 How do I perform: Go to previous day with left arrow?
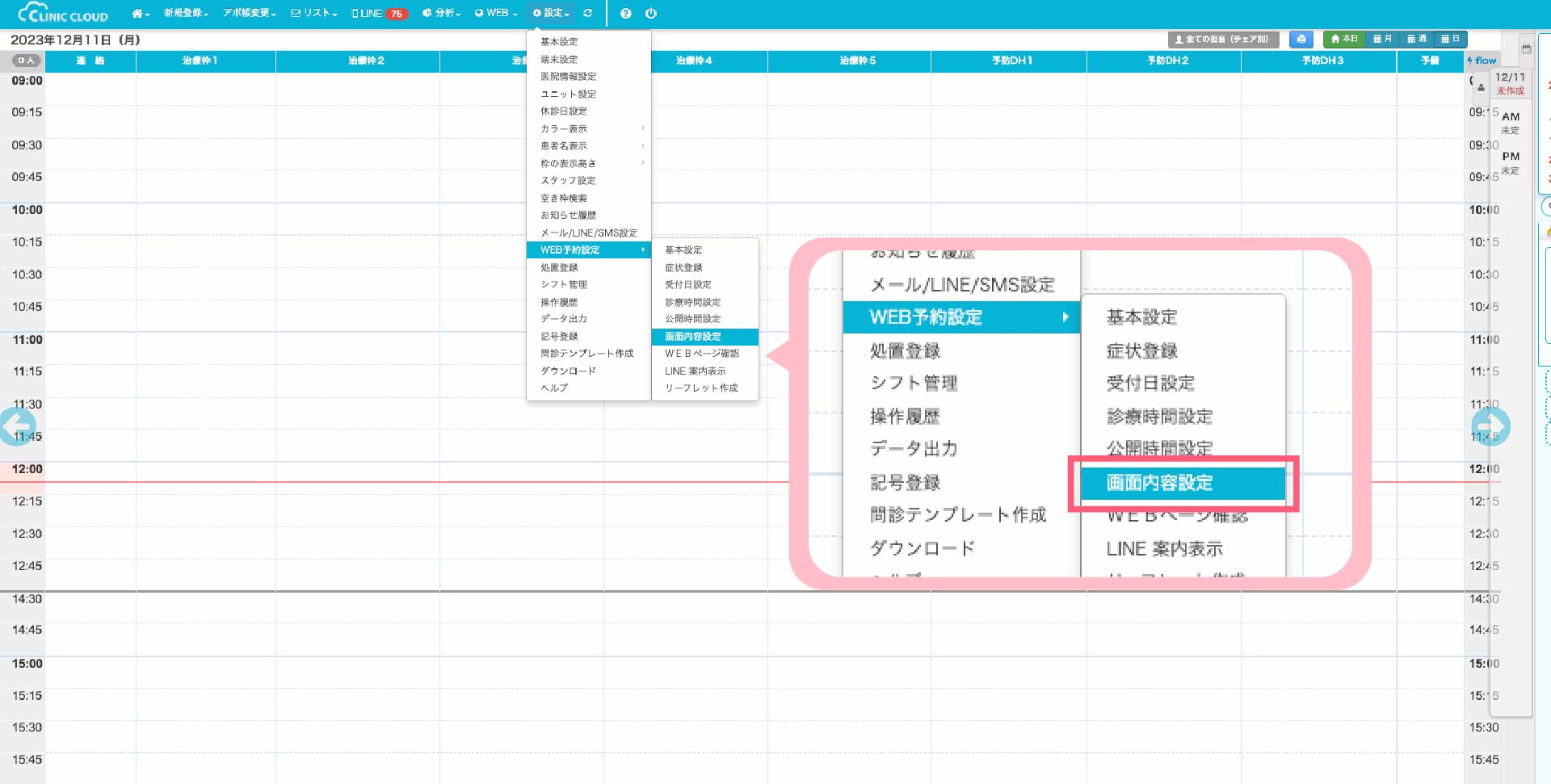pos(18,426)
